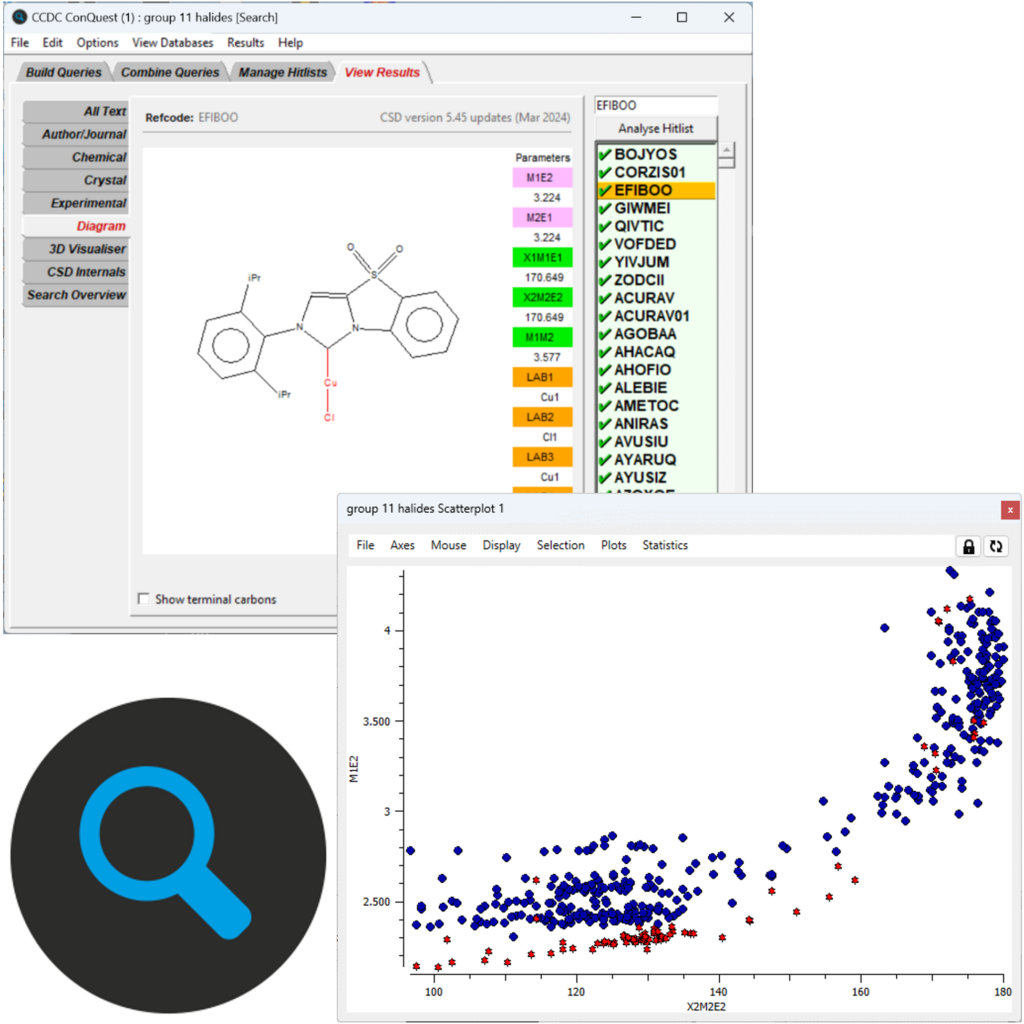
Task: Click the green tick beside BOJYOS
Action: [604, 154]
